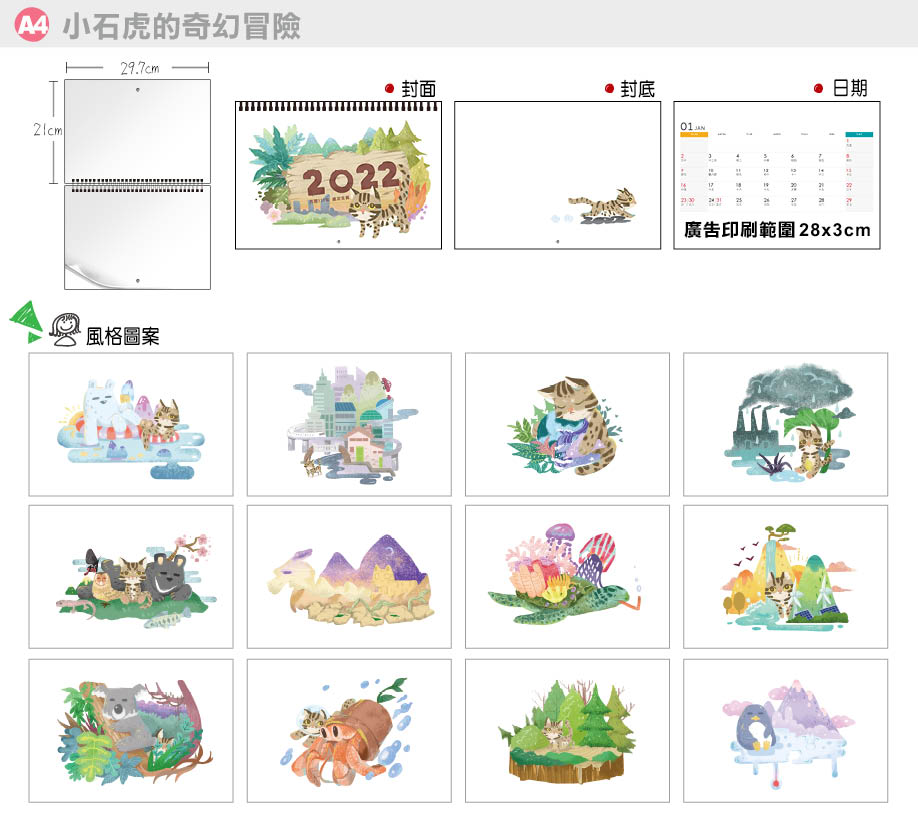The height and width of the screenshot is (822, 918).
Task: Select the 小石虎的奇幻冒險 title text
Action: (181, 26)
